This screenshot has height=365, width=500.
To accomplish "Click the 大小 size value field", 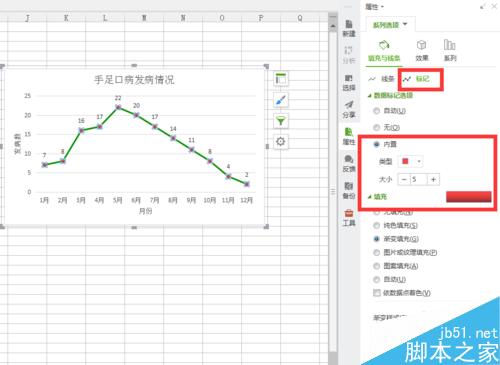I will pyautogui.click(x=418, y=180).
